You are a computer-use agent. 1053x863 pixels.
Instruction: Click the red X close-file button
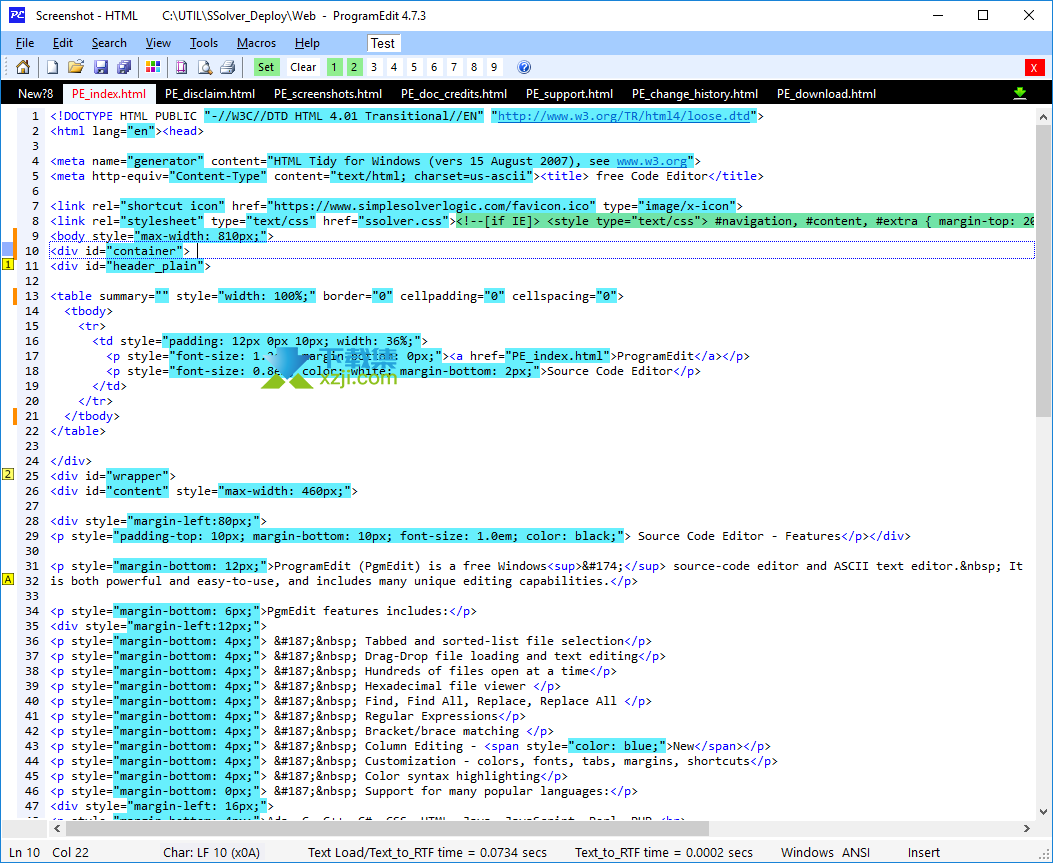(1034, 67)
